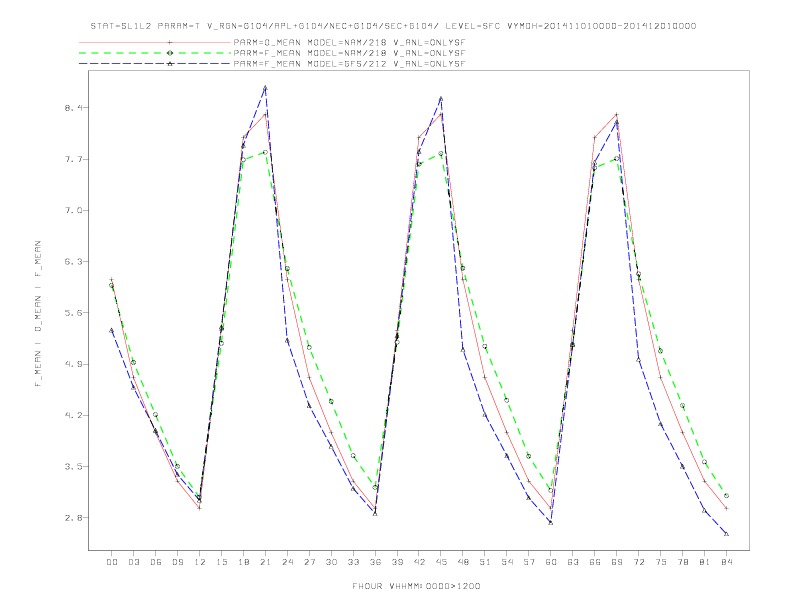792x612 pixels.
Task: Click x-axis hour label 84
Action: point(727,562)
